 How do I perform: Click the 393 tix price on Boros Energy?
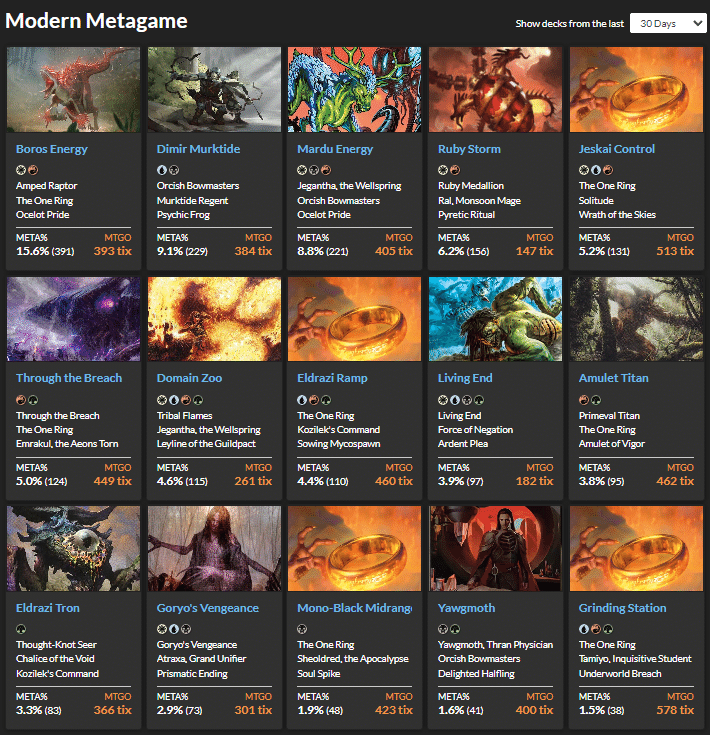click(112, 251)
